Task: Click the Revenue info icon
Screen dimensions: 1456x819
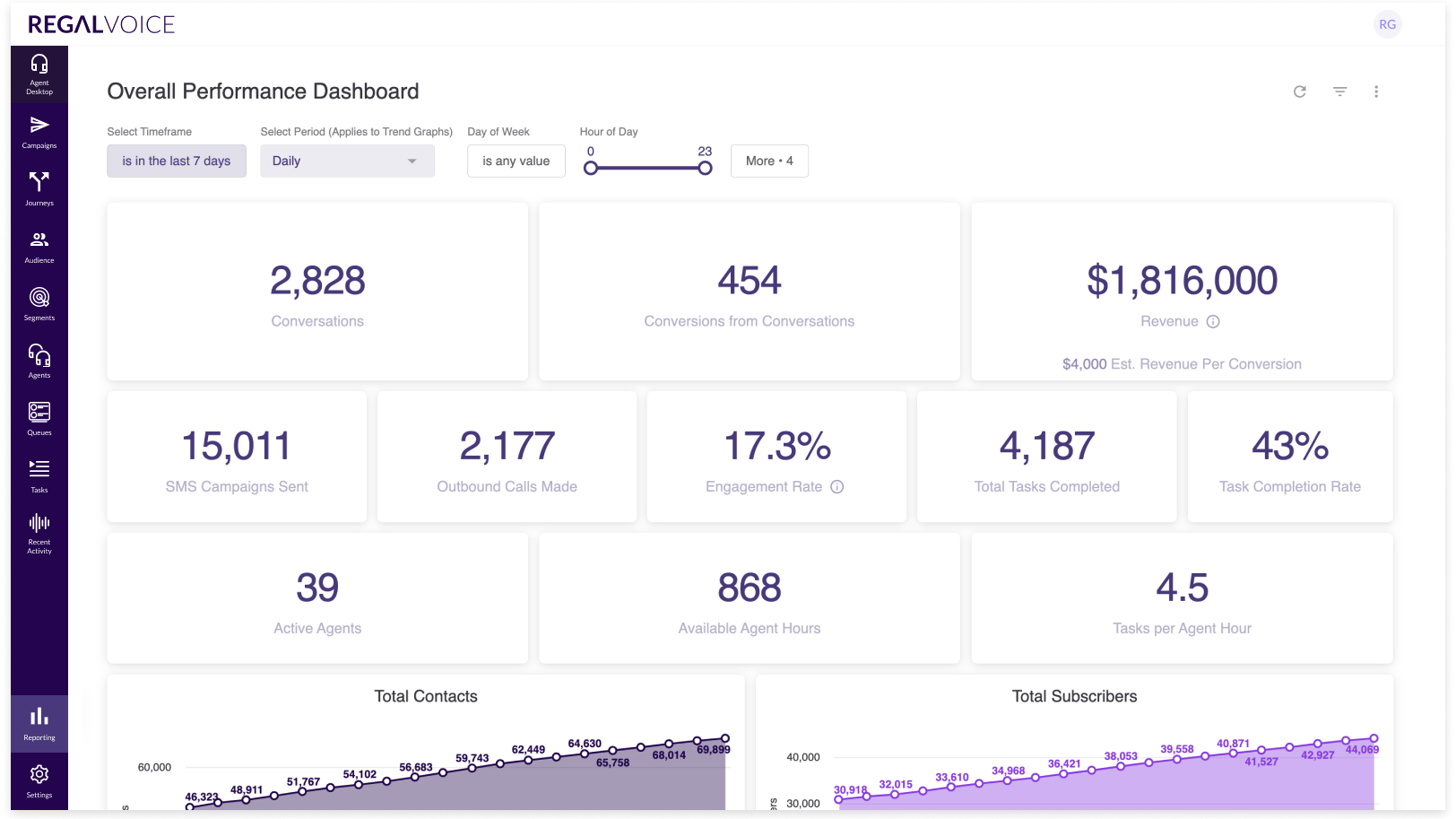Action: (x=1213, y=322)
